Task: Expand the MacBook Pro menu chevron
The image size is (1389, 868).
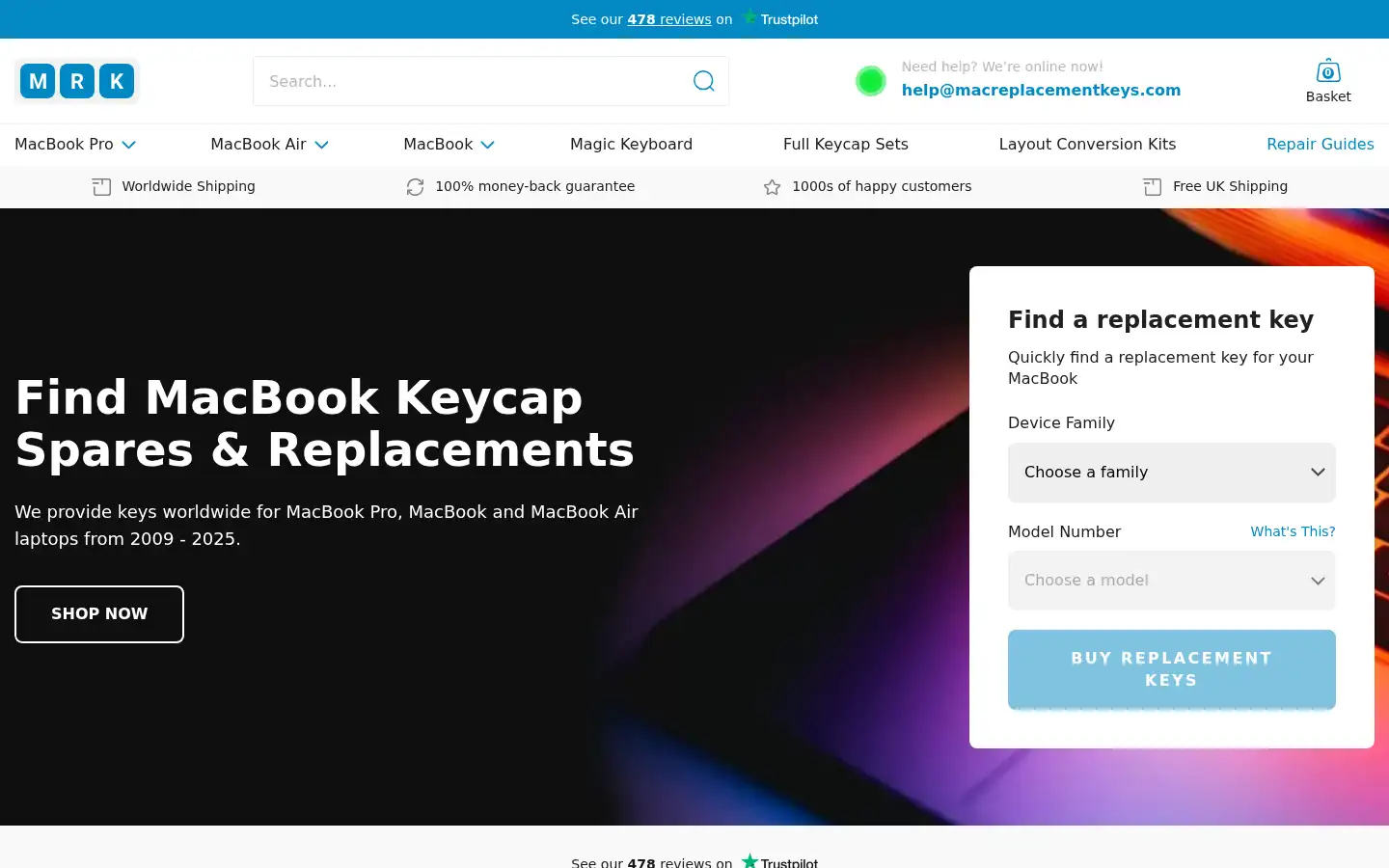Action: pos(128,145)
